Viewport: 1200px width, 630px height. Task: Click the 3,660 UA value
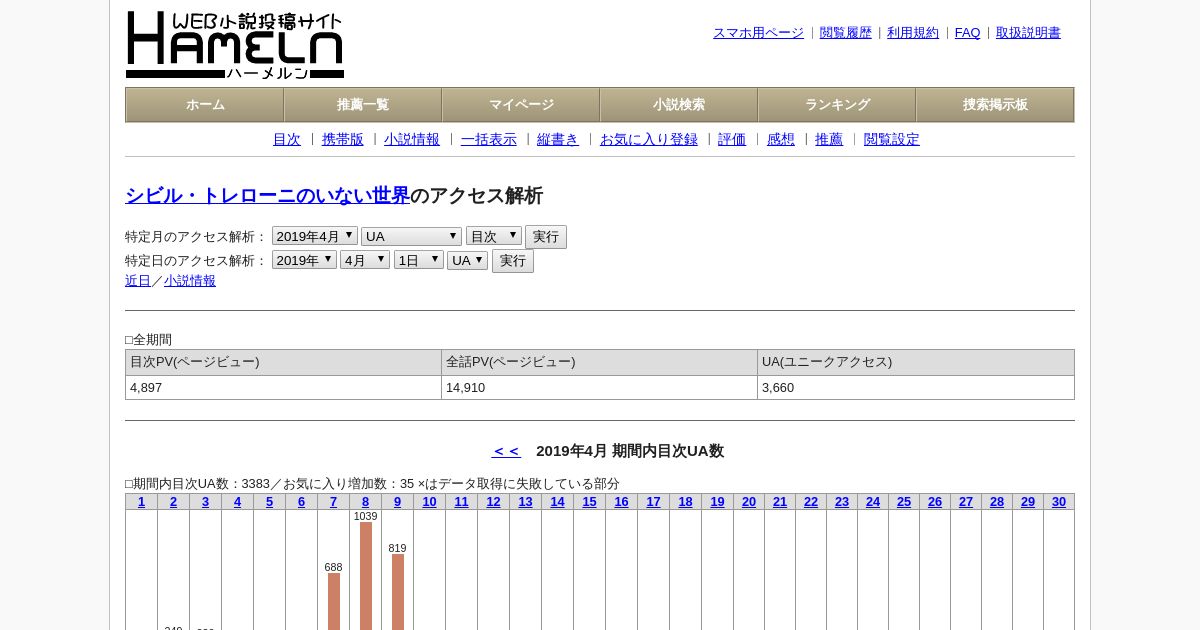778,388
